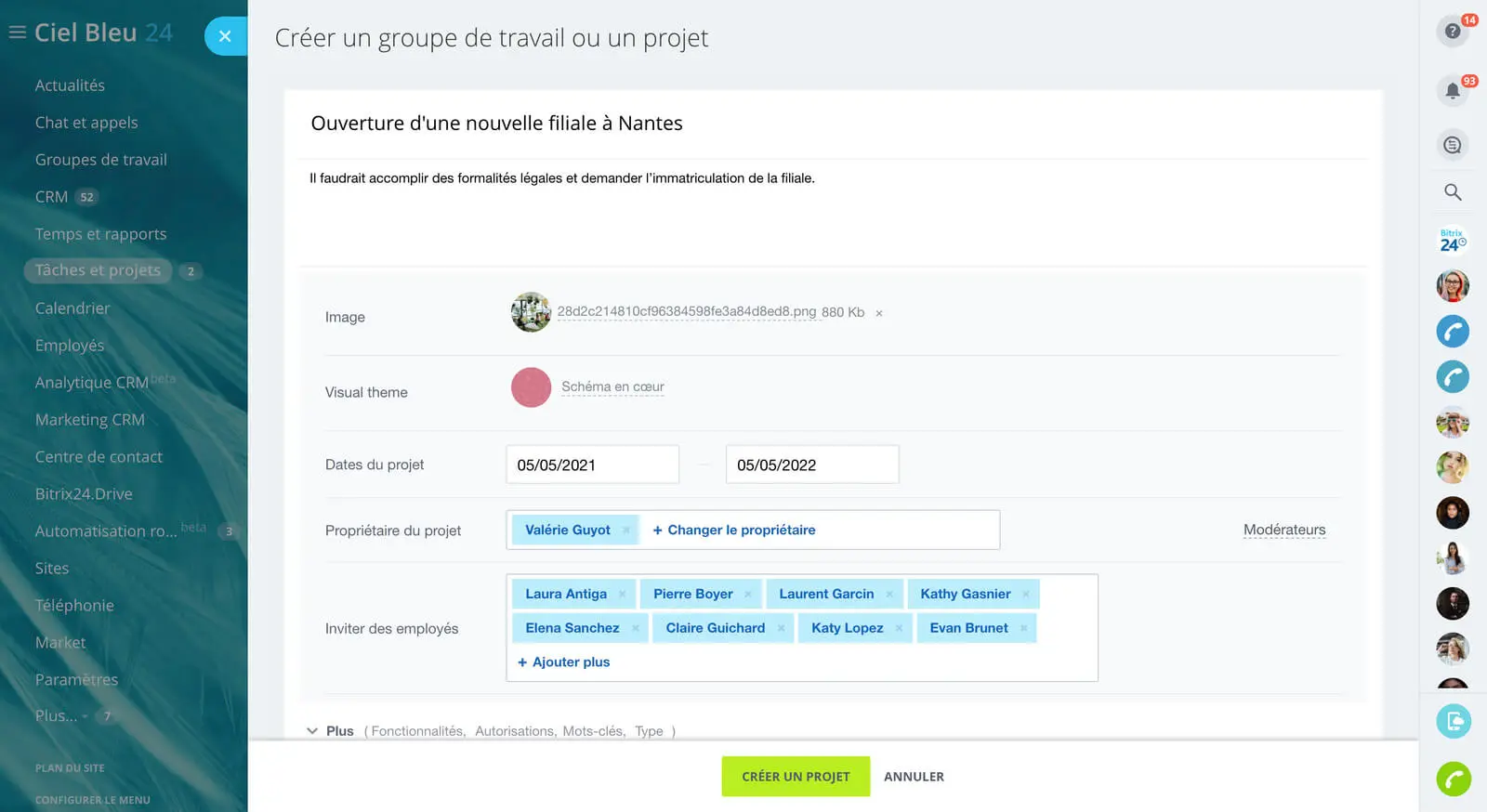Open the chat messages icon in right bar
This screenshot has height=812, width=1487.
pos(1453,145)
